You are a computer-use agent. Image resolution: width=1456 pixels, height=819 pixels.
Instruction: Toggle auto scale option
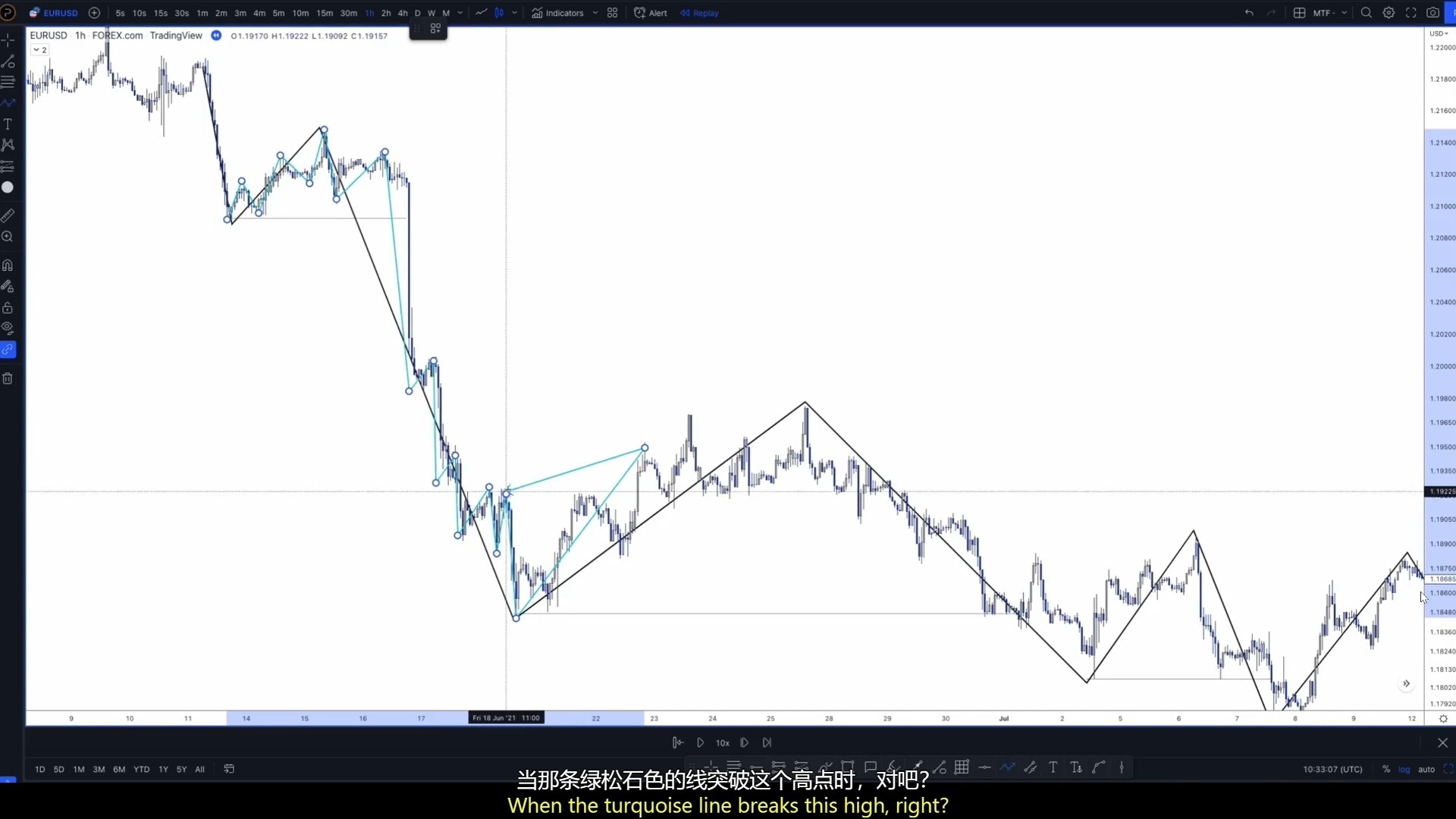(1426, 769)
